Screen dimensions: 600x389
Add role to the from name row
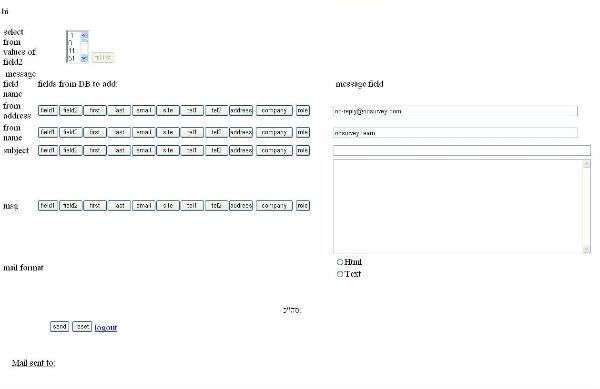[x=303, y=132]
